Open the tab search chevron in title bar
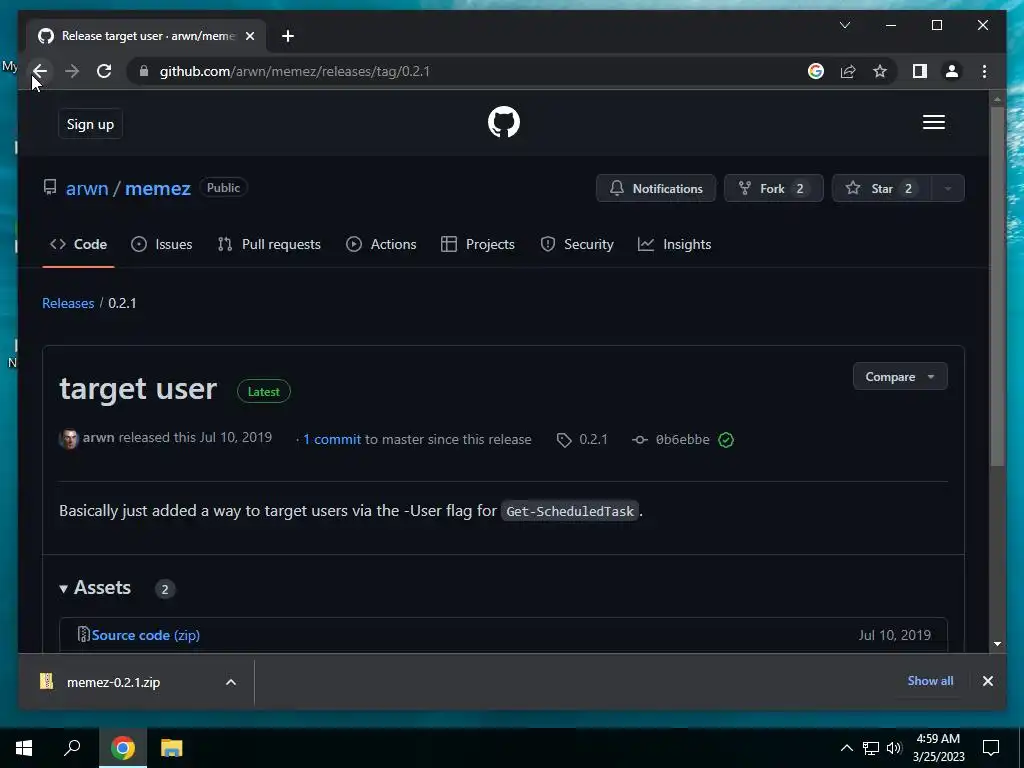 [844, 25]
